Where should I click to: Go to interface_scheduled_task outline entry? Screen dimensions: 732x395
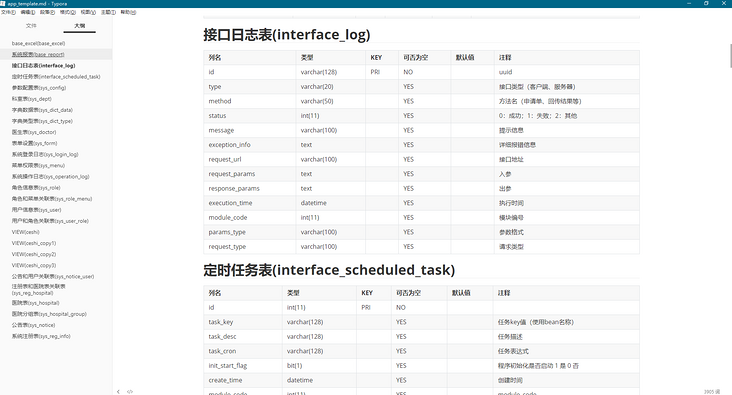(56, 77)
